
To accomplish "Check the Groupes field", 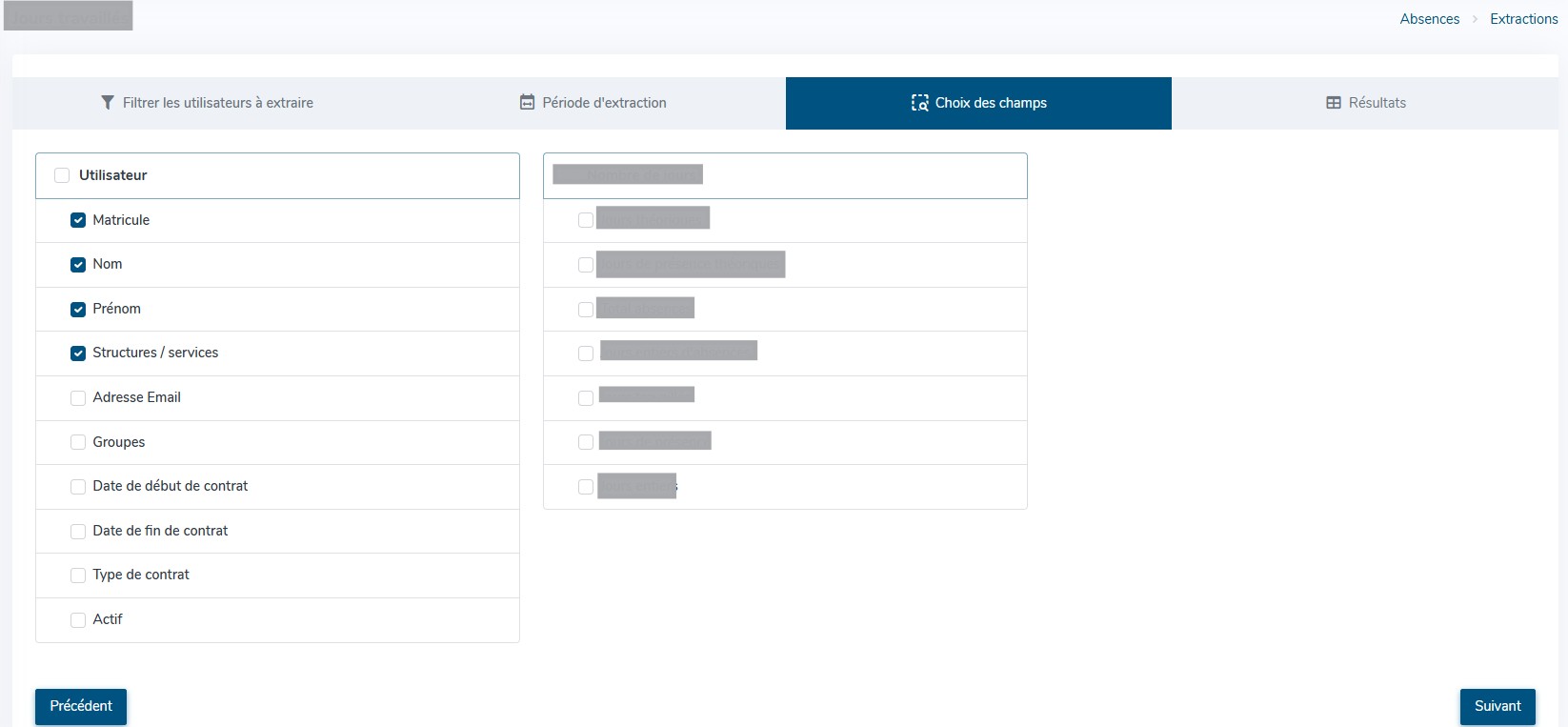I will (78, 442).
